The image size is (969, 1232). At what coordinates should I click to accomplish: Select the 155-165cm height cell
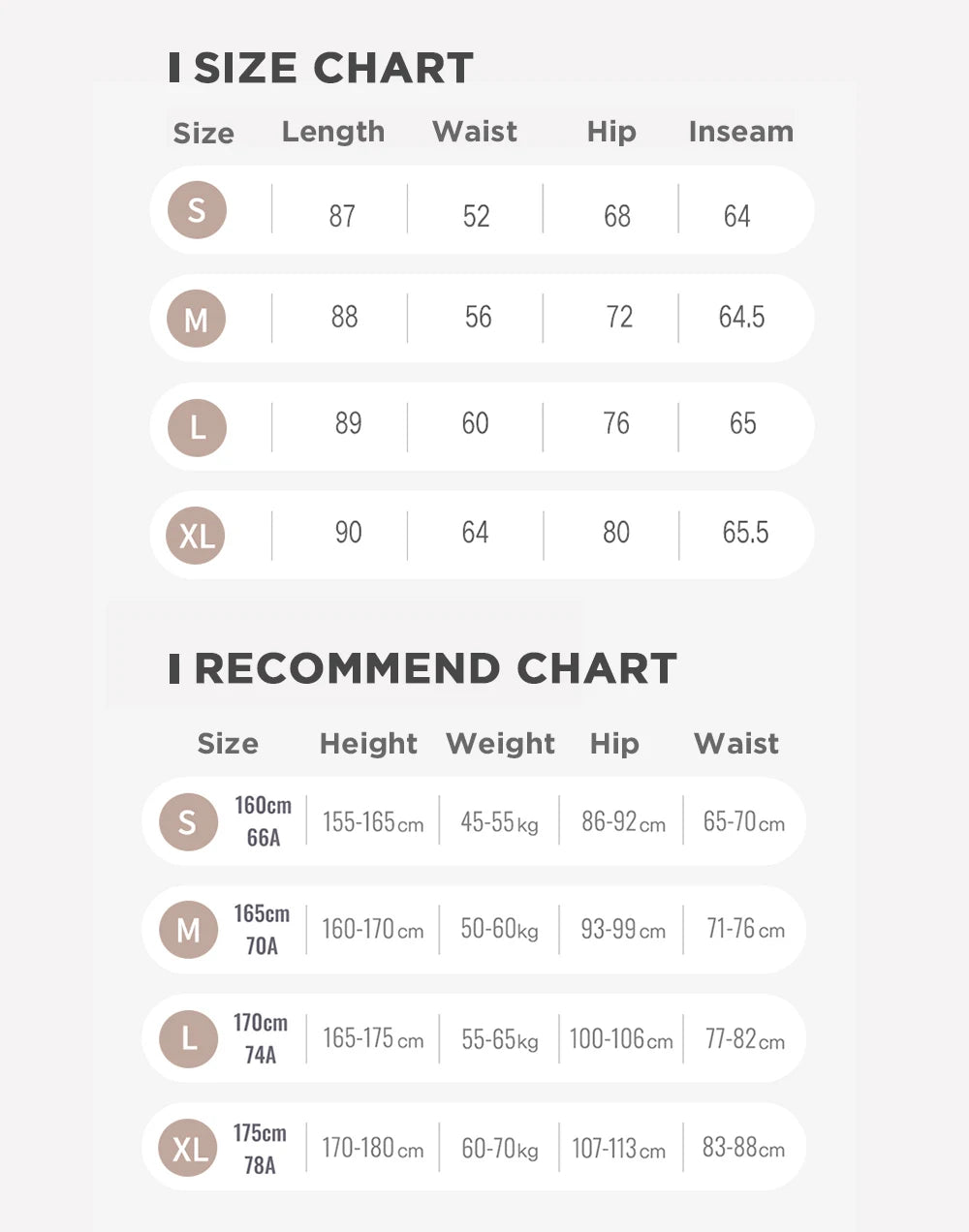point(373,822)
